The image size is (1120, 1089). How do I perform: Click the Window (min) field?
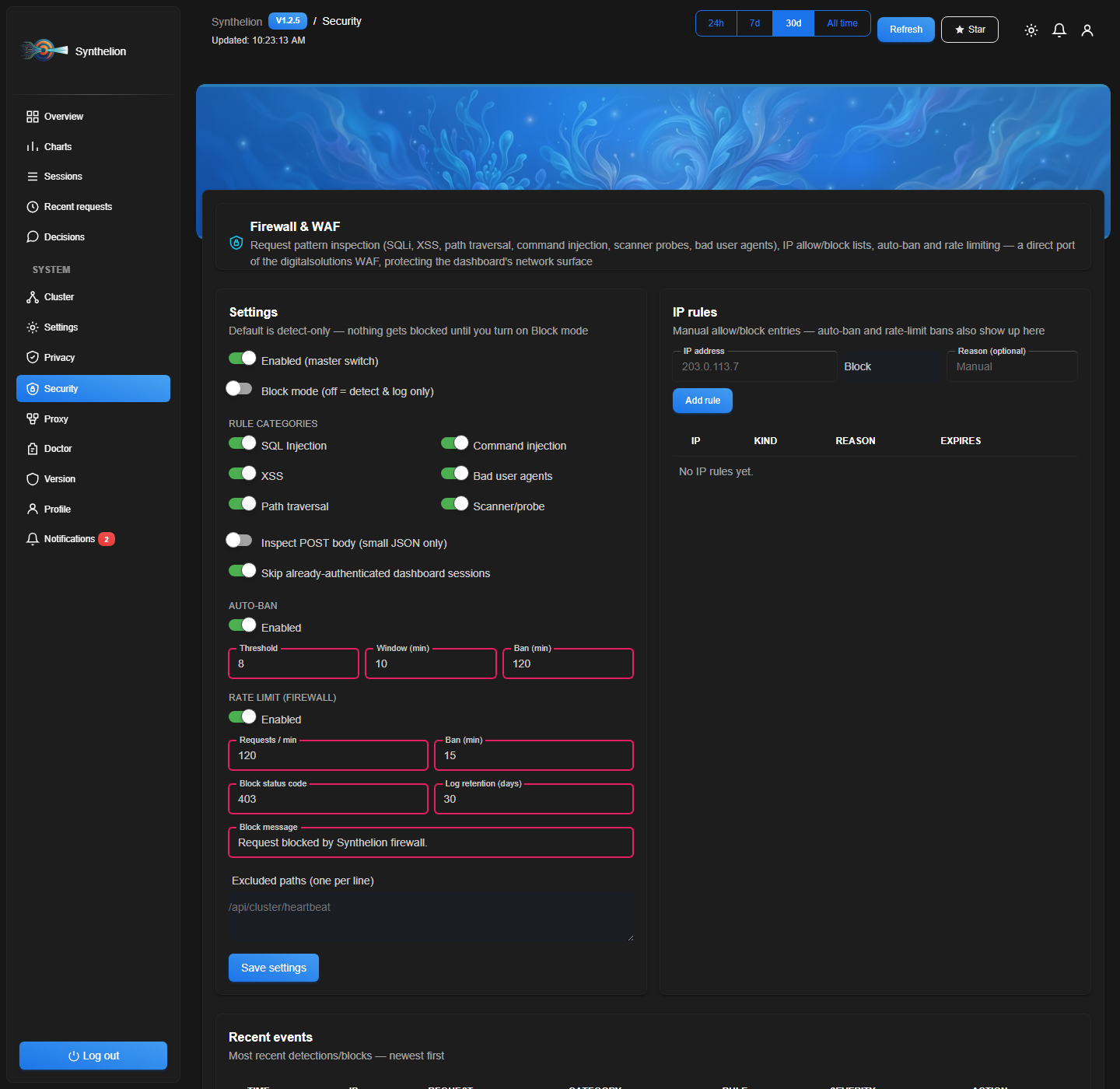(x=431, y=664)
